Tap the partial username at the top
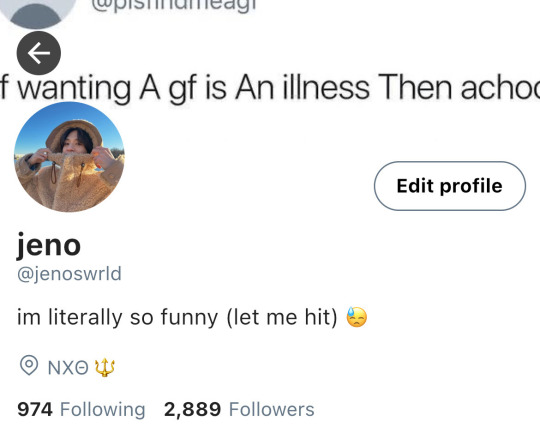540x427 pixels. 174,6
